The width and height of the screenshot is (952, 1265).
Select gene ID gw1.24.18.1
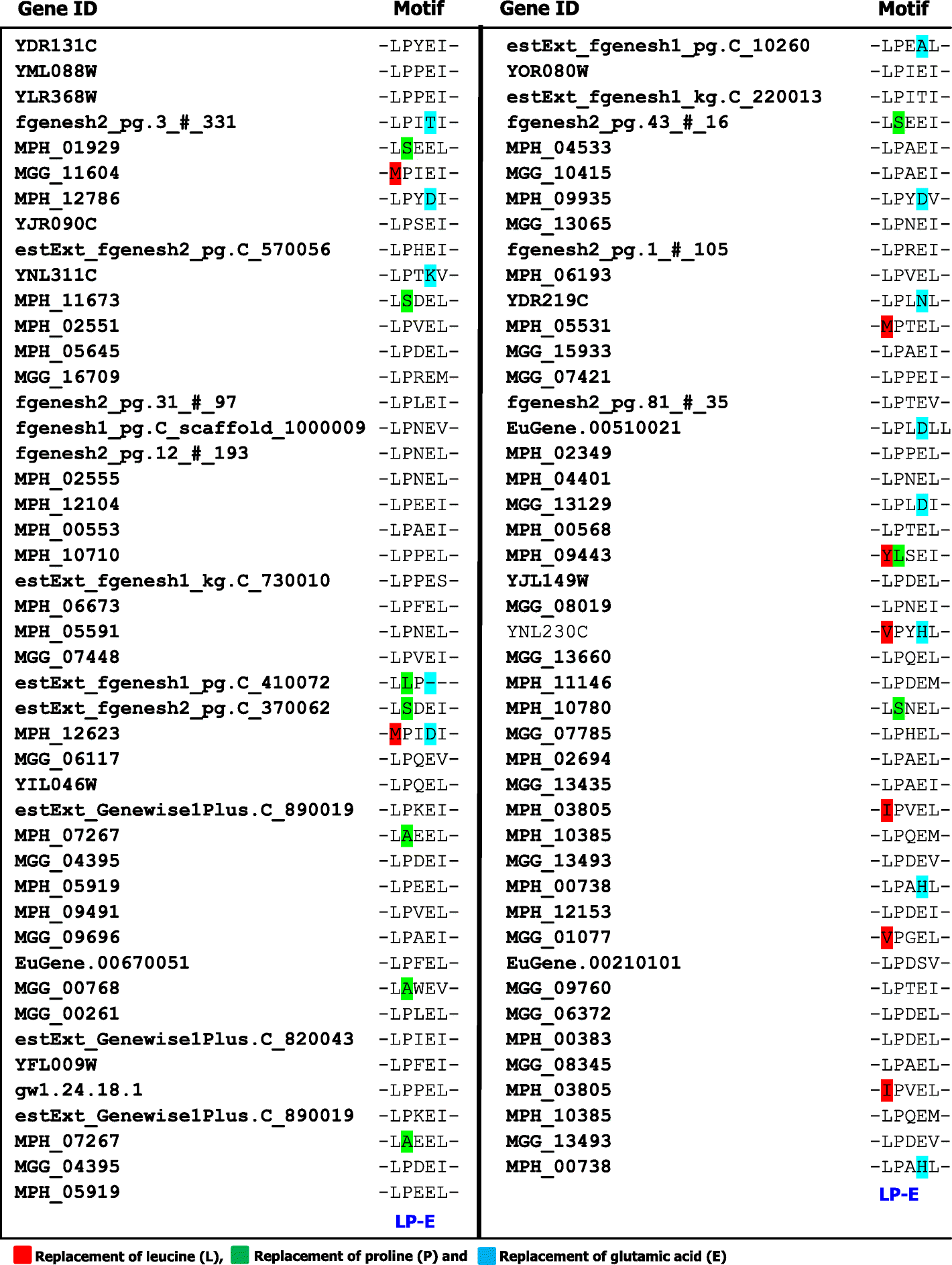(x=79, y=1090)
